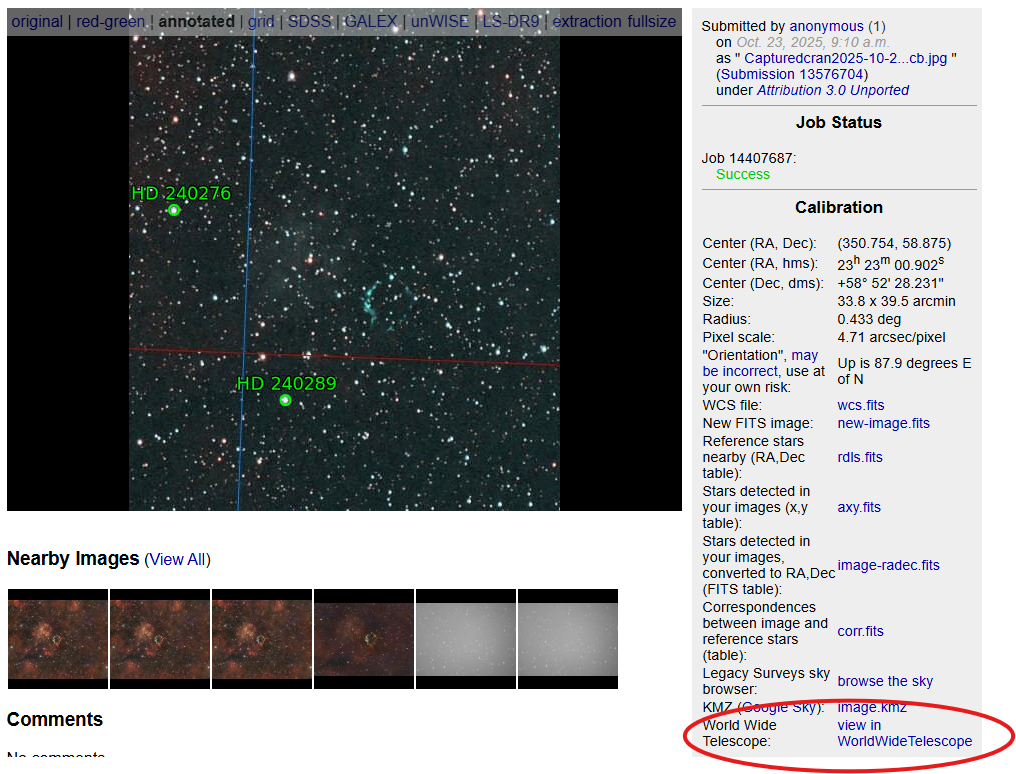The height and width of the screenshot is (774, 1016).
Task: Download the rdls.fits reference stars table
Action: pos(860,457)
